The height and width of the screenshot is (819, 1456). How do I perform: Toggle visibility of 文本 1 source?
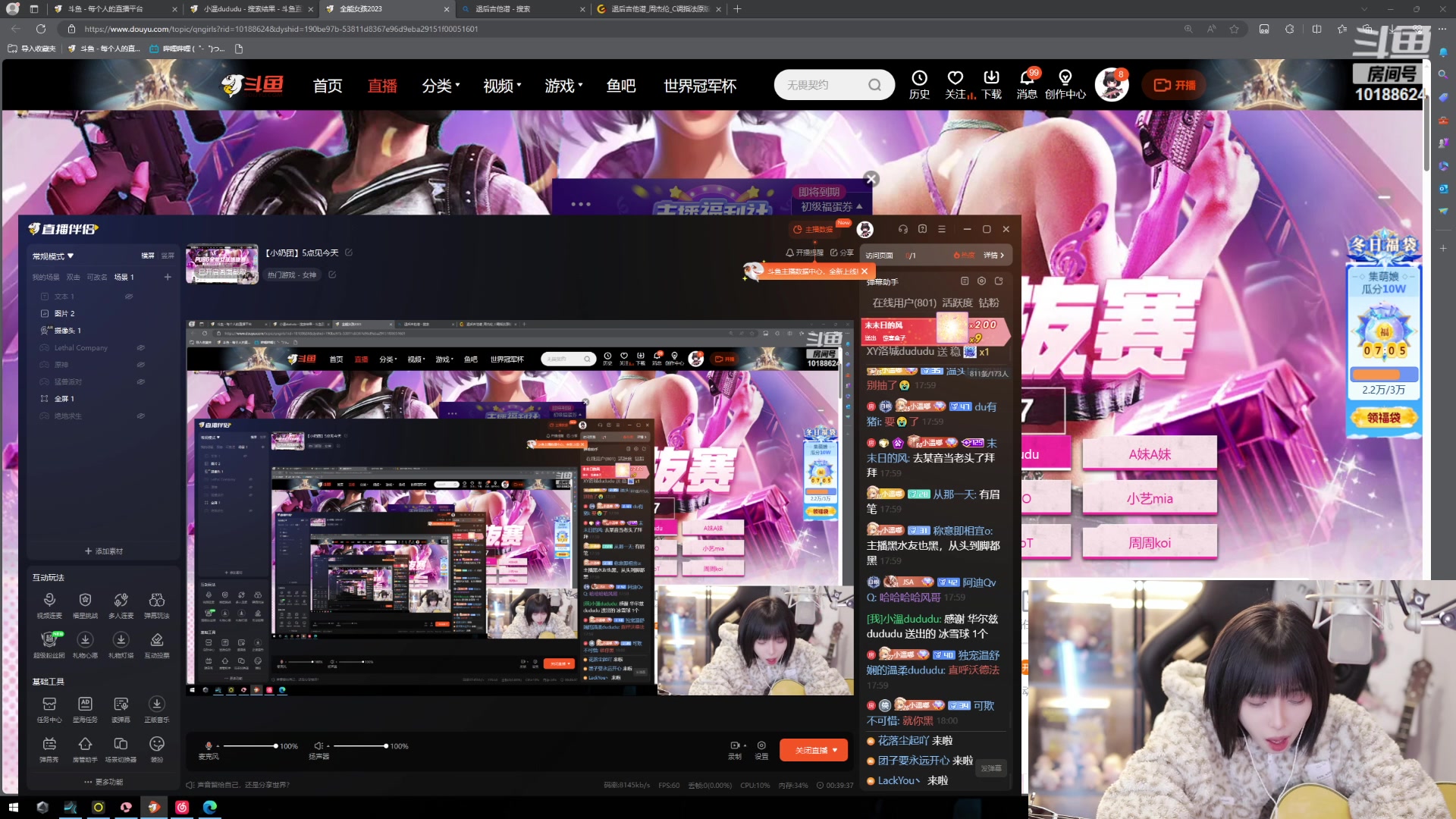click(x=129, y=297)
